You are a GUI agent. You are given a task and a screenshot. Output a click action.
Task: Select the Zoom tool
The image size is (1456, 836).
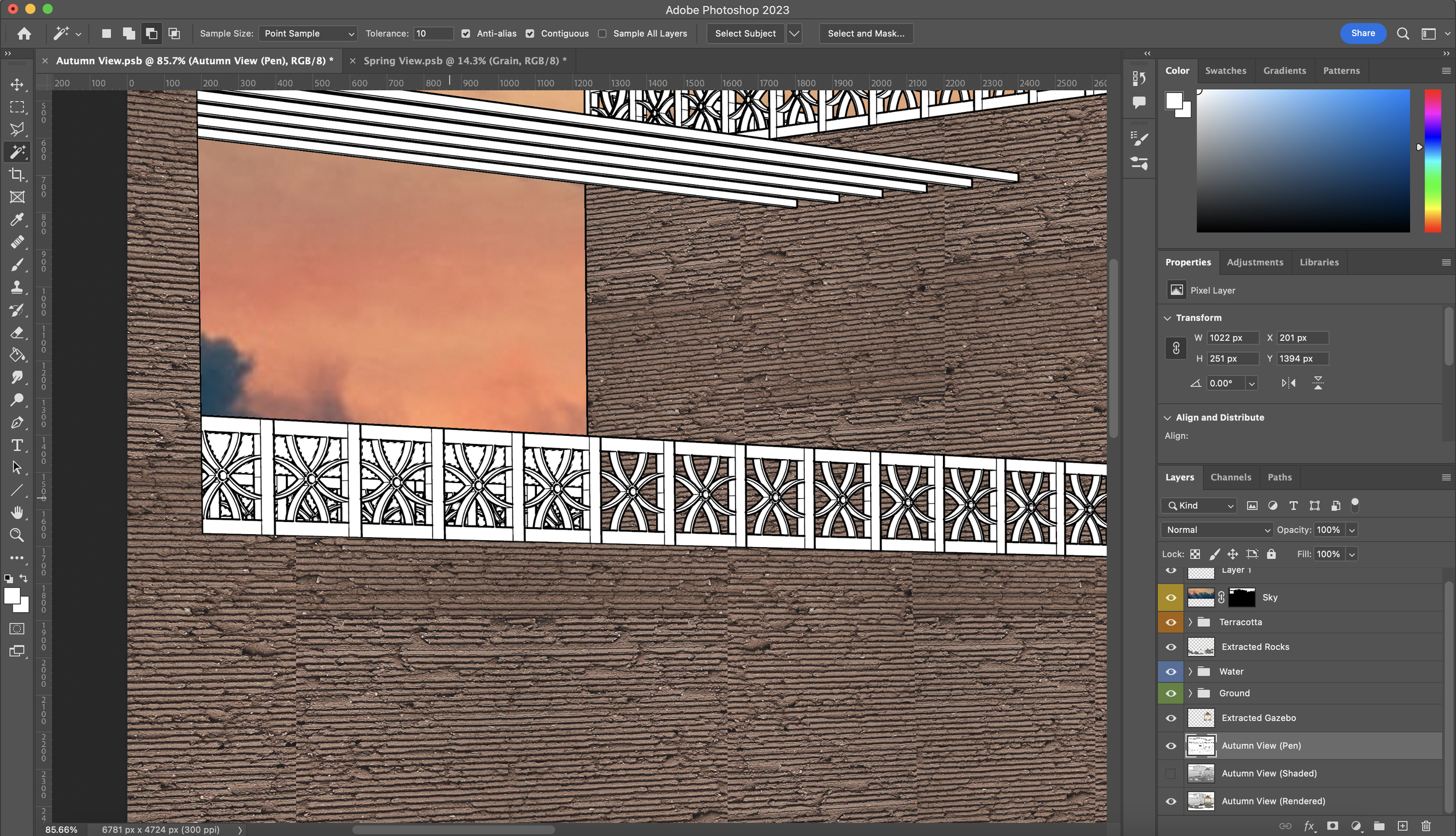click(x=17, y=535)
